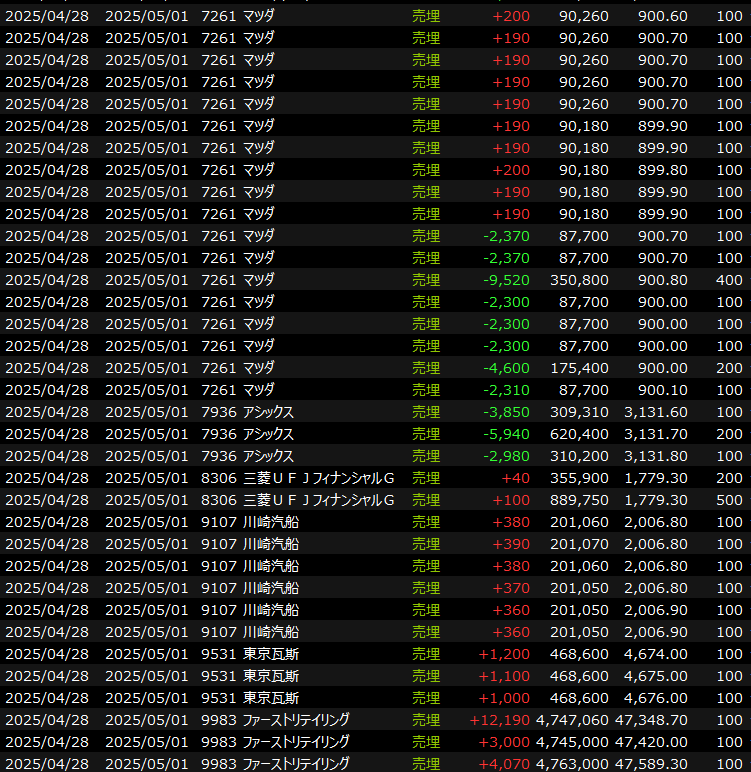Viewport: 751px width, 772px height.
Task: Select the Tokyo Gas +1,200 profit cell
Action: click(506, 654)
